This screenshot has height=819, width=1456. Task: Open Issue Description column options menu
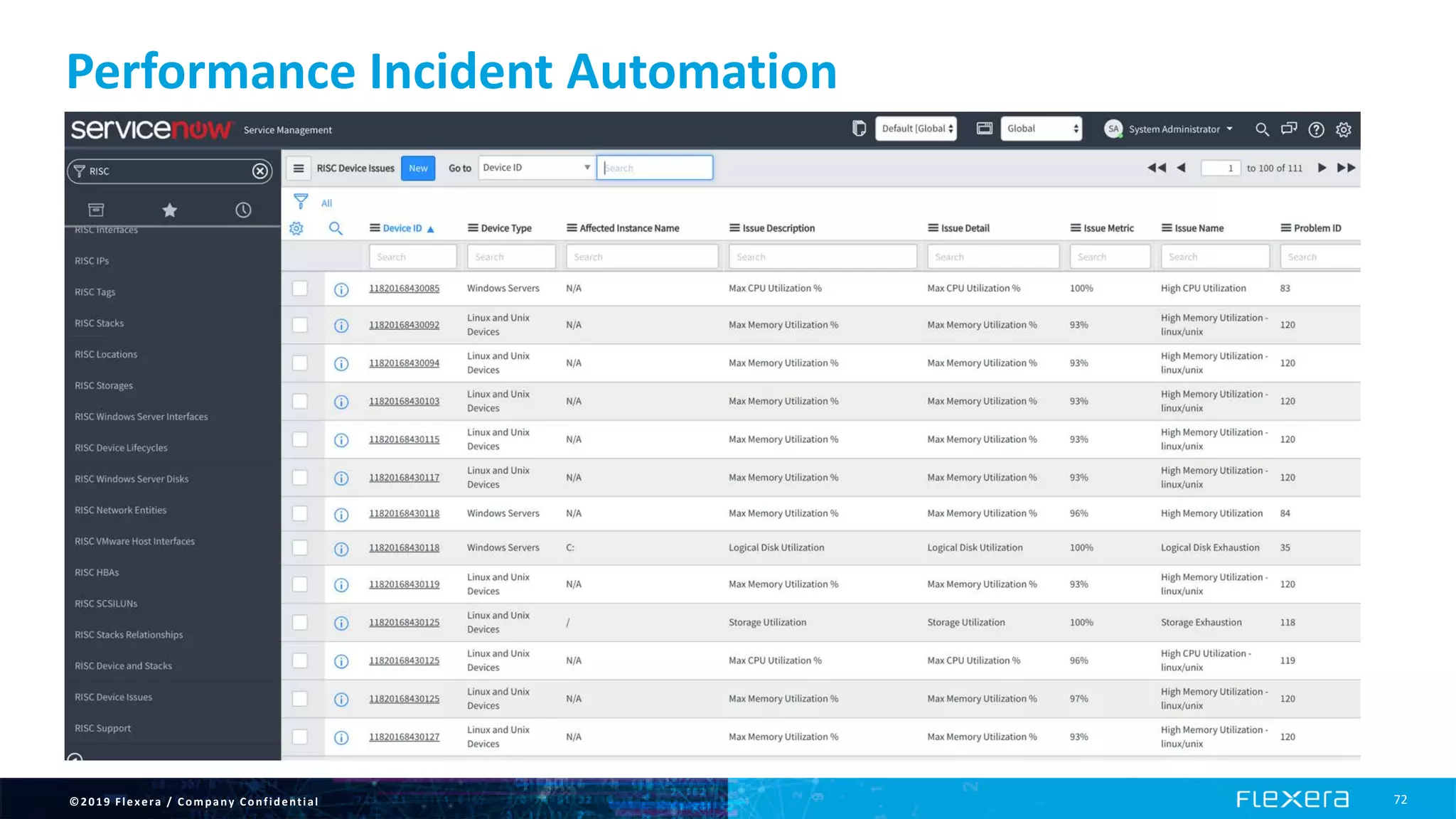734,228
